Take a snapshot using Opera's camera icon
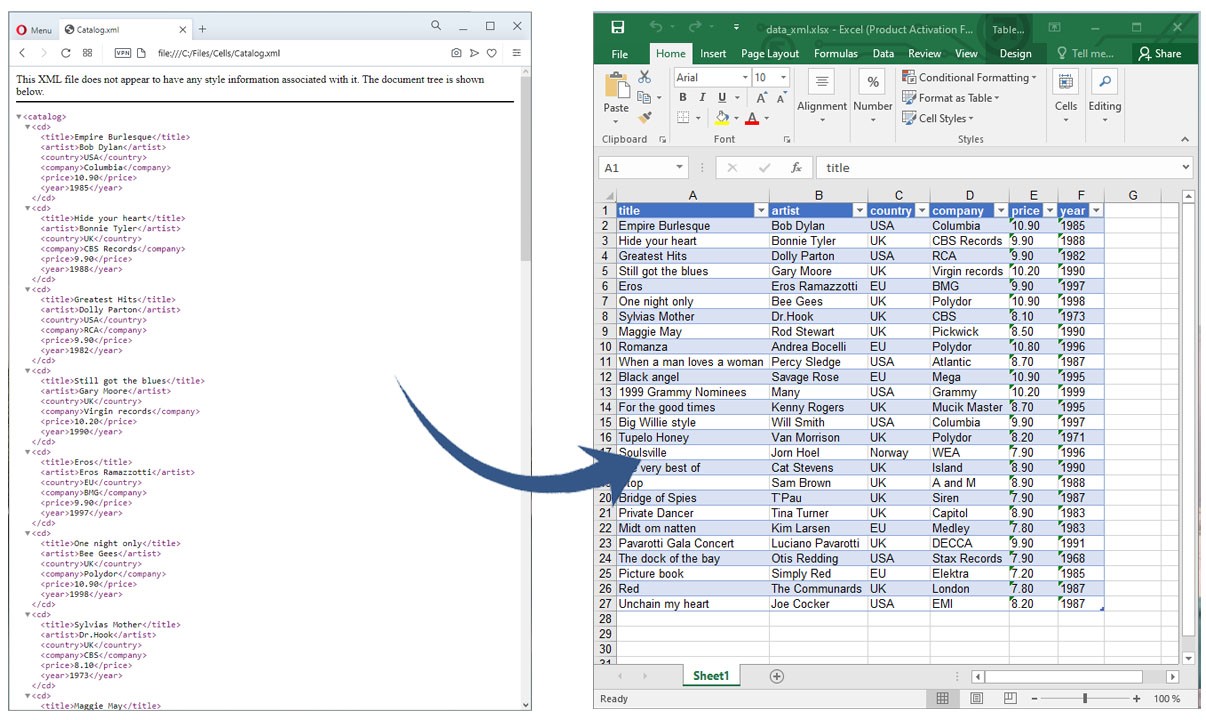Viewport: 1206px width, 720px height. click(455, 52)
